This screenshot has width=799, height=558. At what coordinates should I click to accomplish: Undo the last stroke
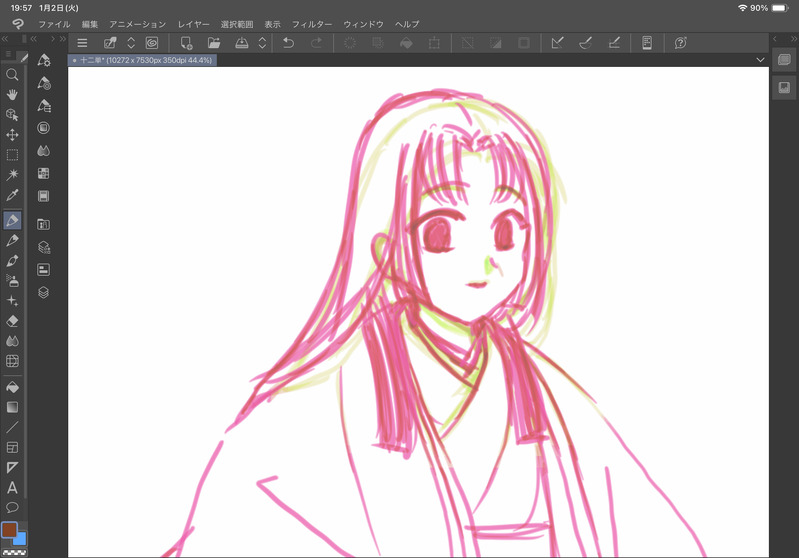point(288,43)
